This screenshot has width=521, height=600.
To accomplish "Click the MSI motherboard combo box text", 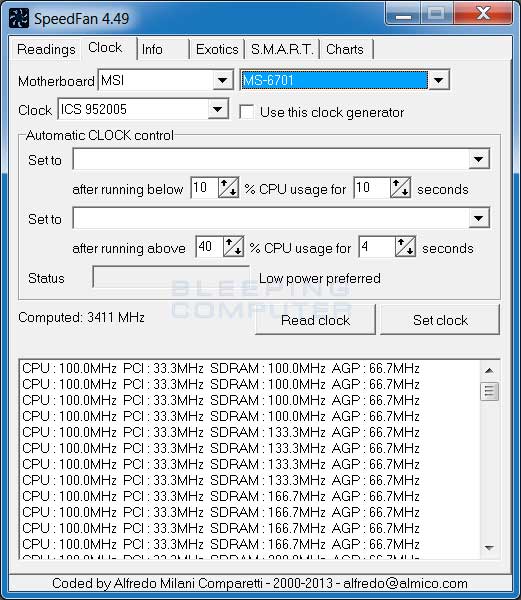I will [155, 80].
